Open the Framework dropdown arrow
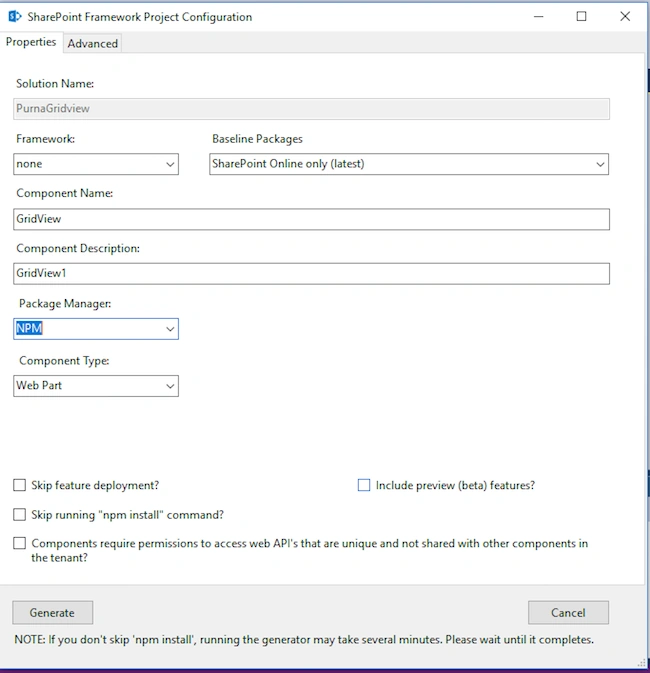The width and height of the screenshot is (650, 673). 170,164
